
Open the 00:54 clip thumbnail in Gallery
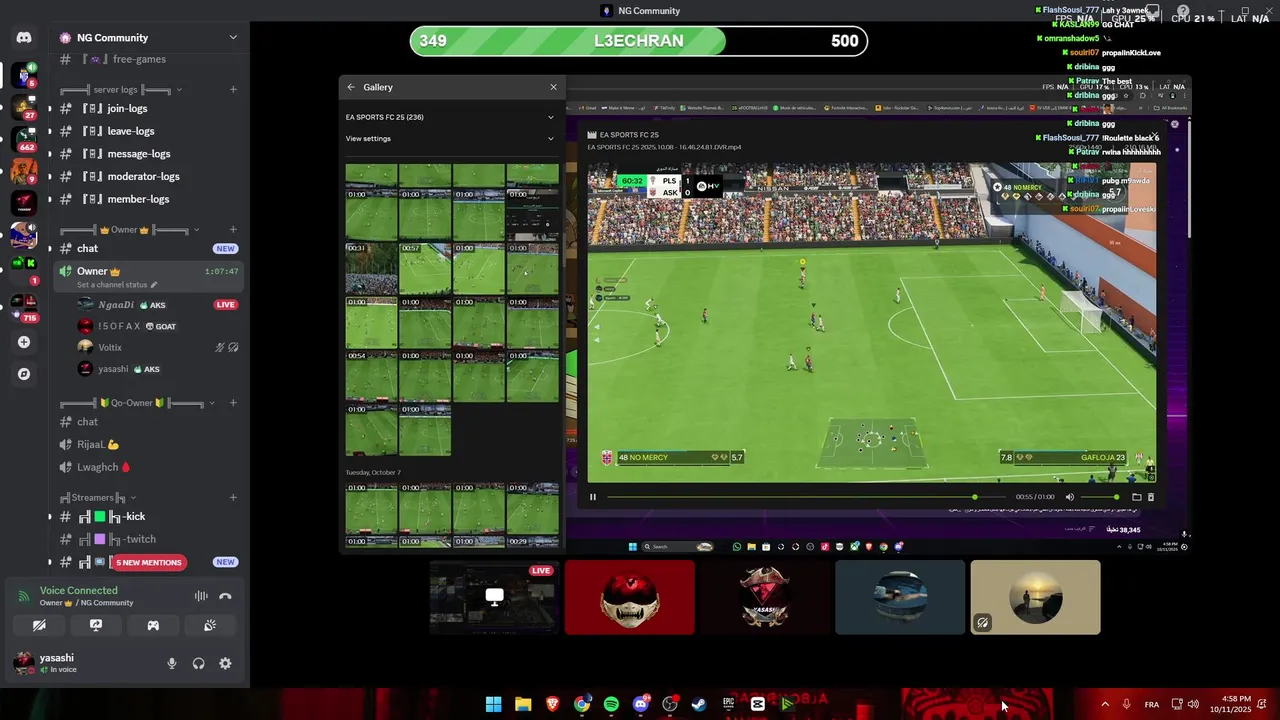371,376
